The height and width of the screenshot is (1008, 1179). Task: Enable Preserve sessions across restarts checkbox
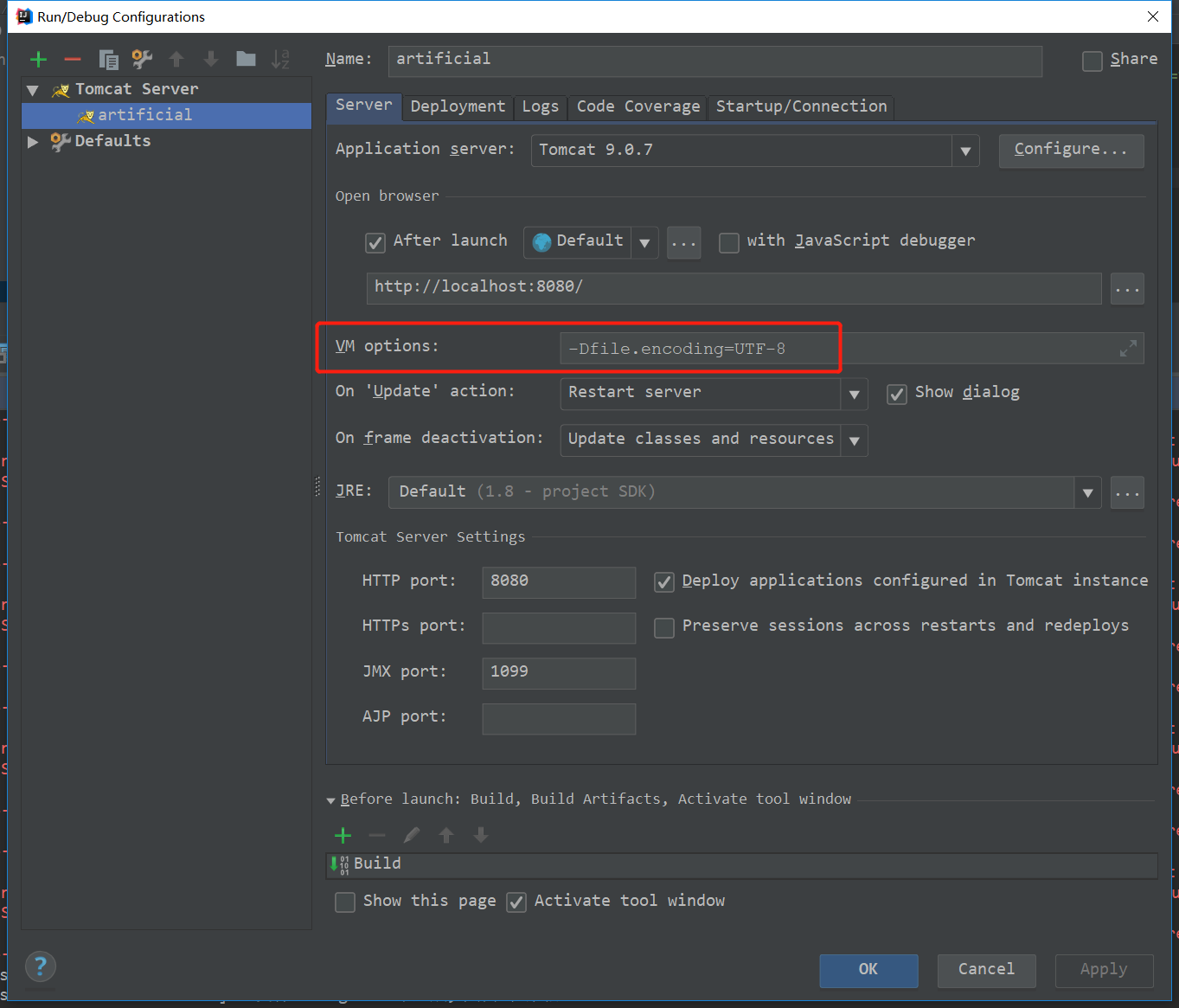tap(664, 627)
